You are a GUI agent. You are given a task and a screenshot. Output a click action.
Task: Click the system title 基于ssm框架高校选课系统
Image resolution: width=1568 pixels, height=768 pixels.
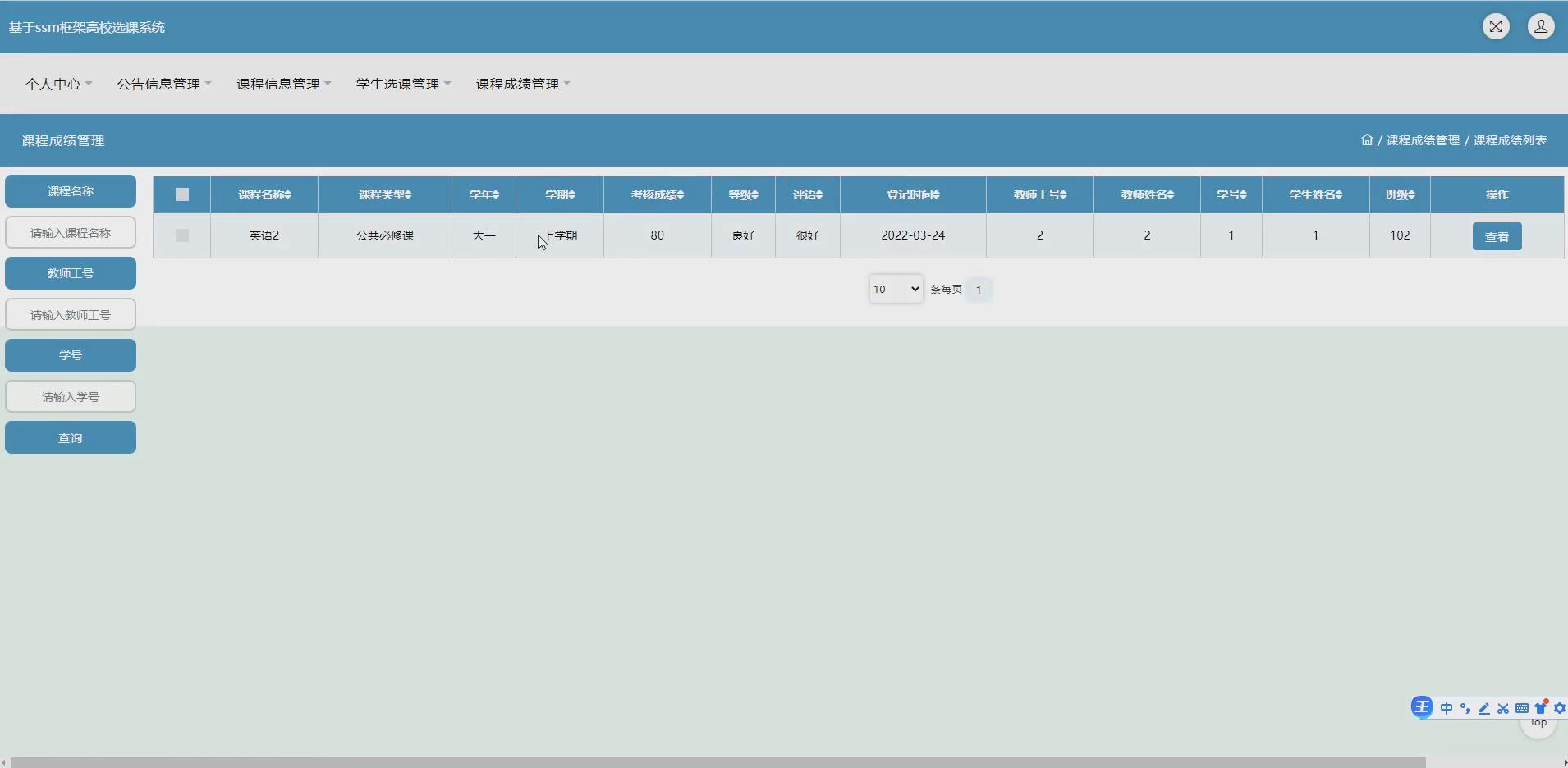[x=87, y=27]
